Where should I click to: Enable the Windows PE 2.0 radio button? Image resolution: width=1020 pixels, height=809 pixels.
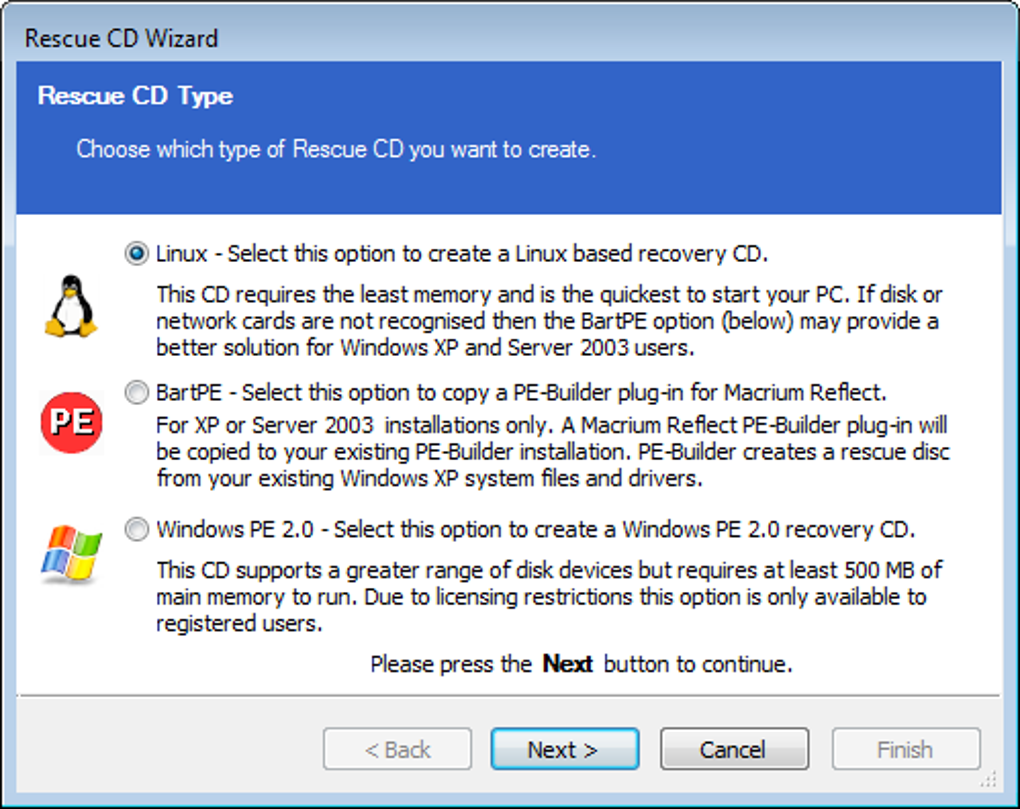pyautogui.click(x=136, y=529)
